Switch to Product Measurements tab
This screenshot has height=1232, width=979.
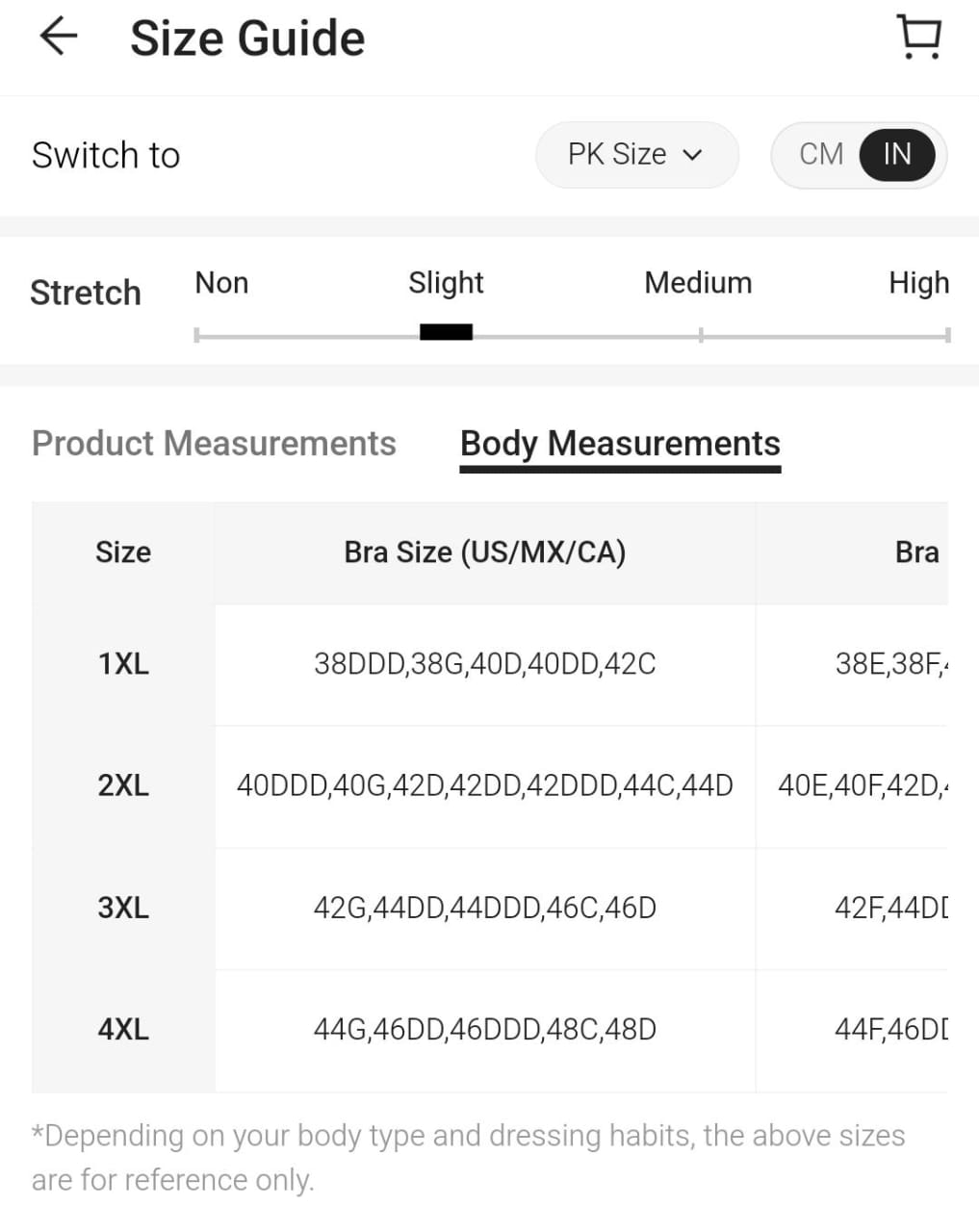pos(214,443)
